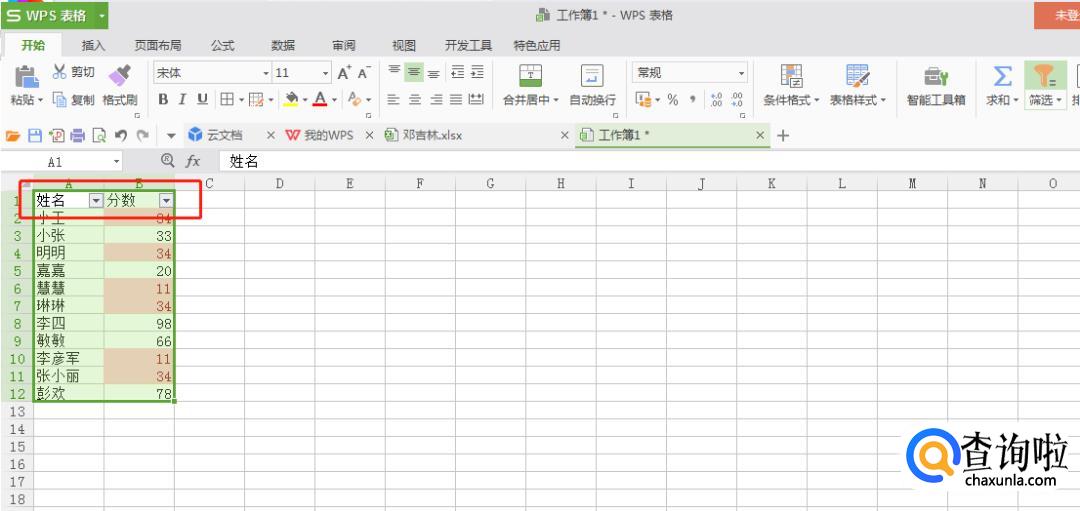Click the AutoSum (求和) sigma icon
The image size is (1080, 511).
(x=1001, y=76)
